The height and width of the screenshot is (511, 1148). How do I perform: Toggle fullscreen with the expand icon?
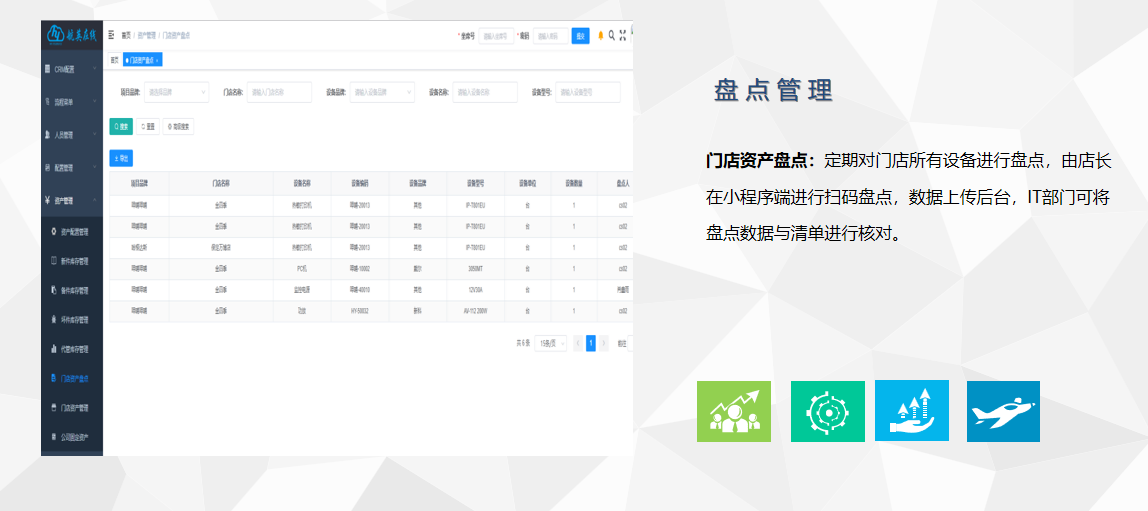623,35
